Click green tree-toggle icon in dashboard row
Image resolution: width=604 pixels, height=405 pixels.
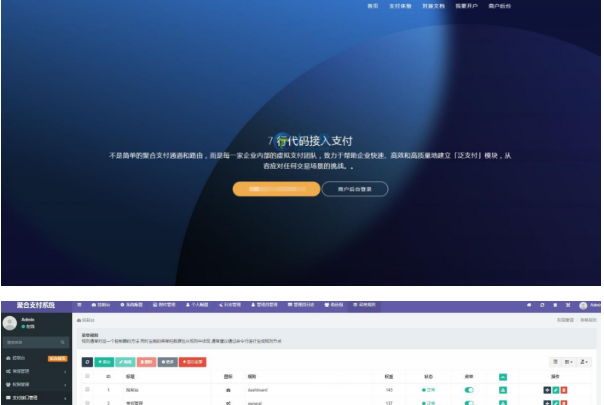[503, 390]
